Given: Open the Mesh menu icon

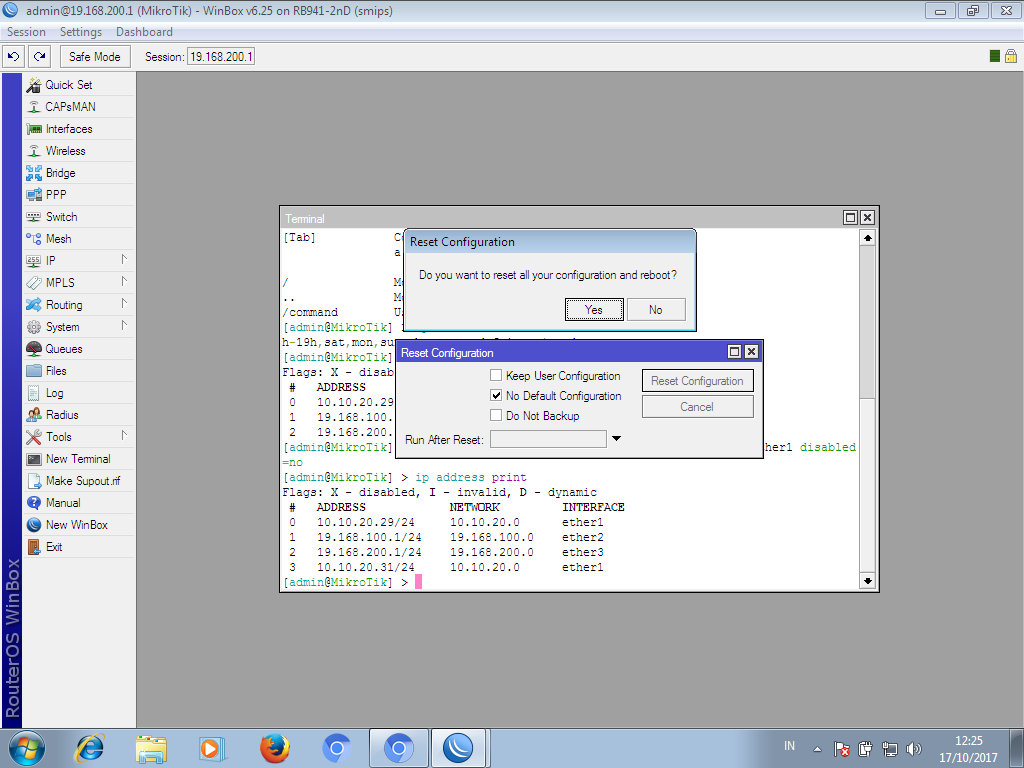Looking at the screenshot, I should tap(33, 239).
